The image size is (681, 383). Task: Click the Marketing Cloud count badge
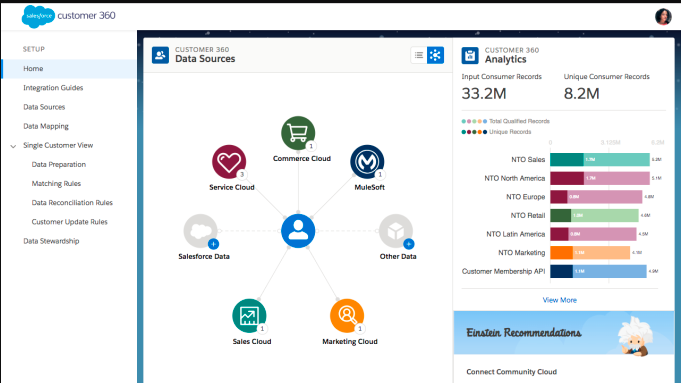360,329
